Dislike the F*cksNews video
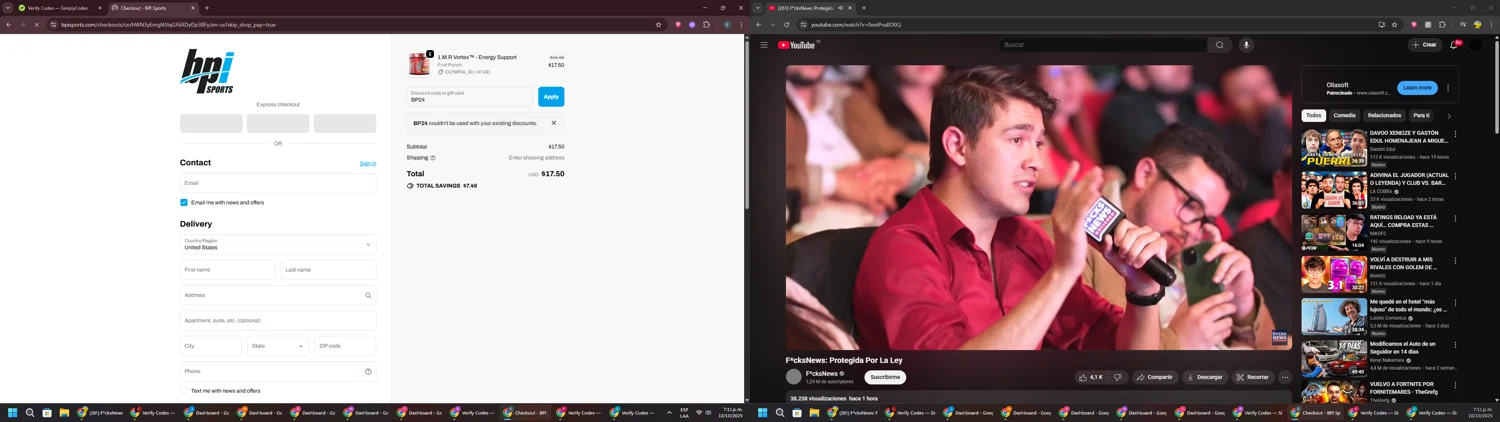This screenshot has height=422, width=1500. [1117, 377]
